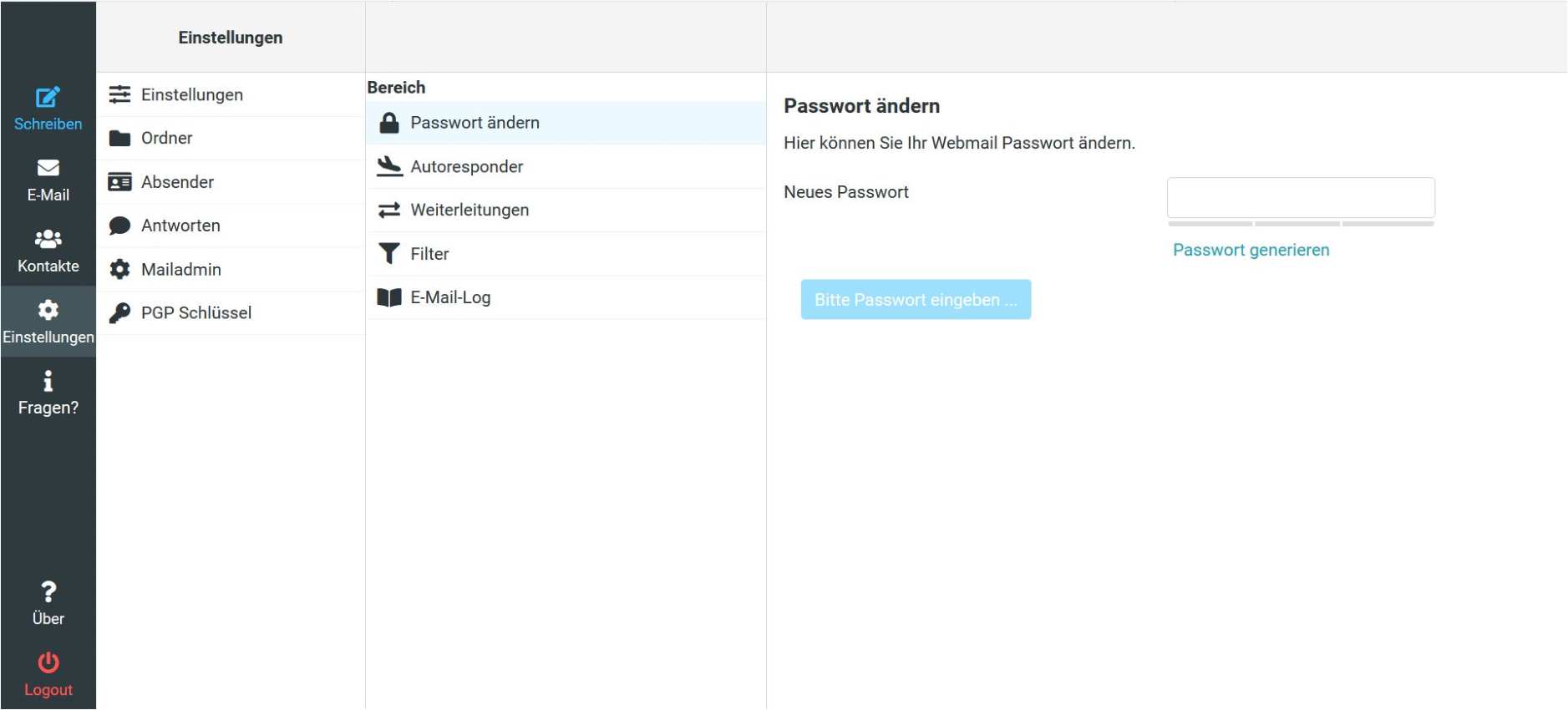This screenshot has width=1568, height=710.
Task: Click the PGP Schlüssel key icon
Action: pyautogui.click(x=120, y=313)
